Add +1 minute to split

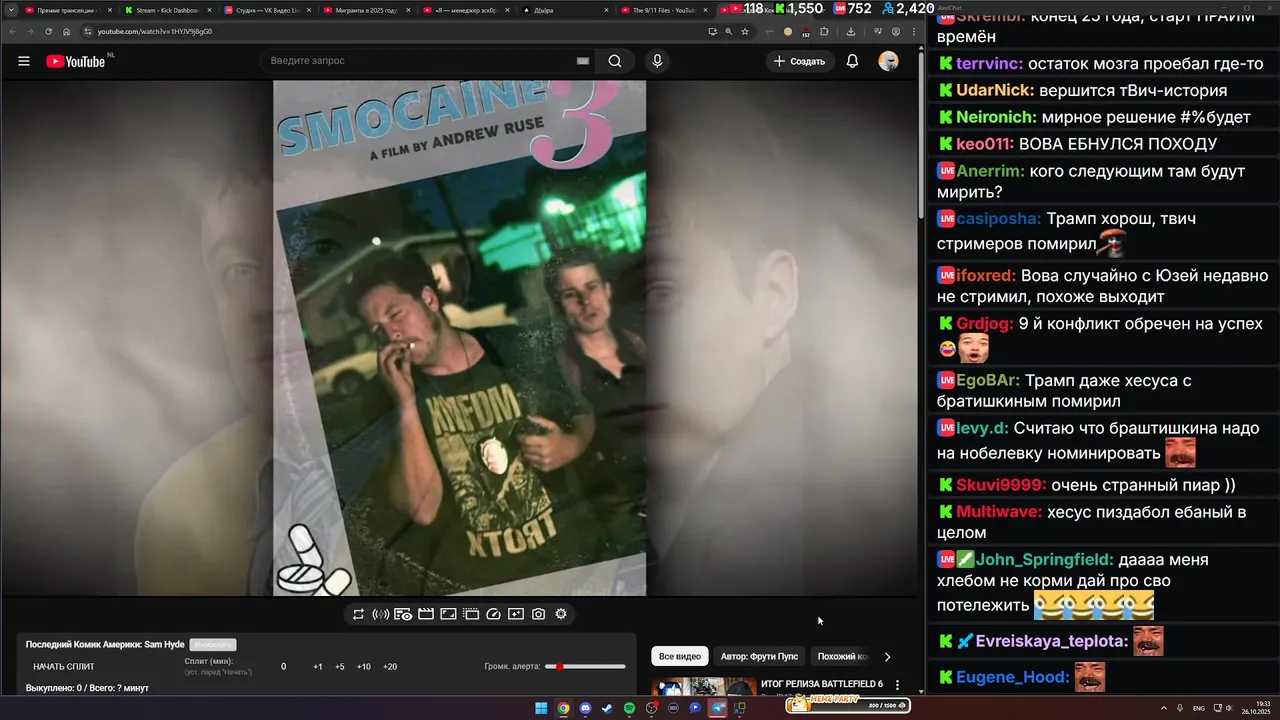(318, 666)
